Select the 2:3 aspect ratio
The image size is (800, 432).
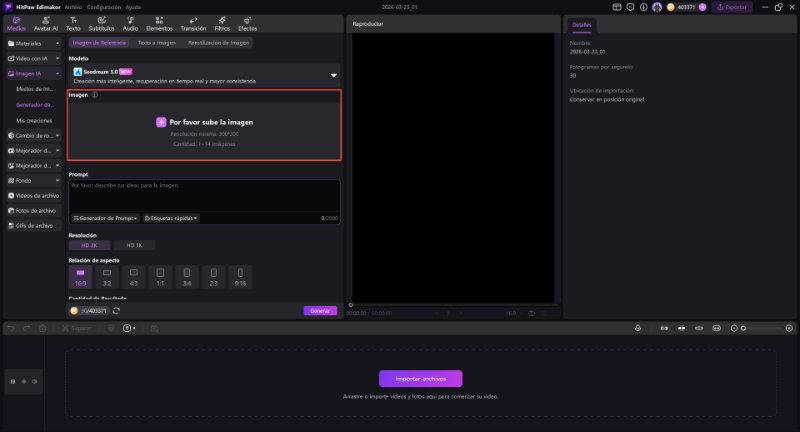(x=214, y=277)
